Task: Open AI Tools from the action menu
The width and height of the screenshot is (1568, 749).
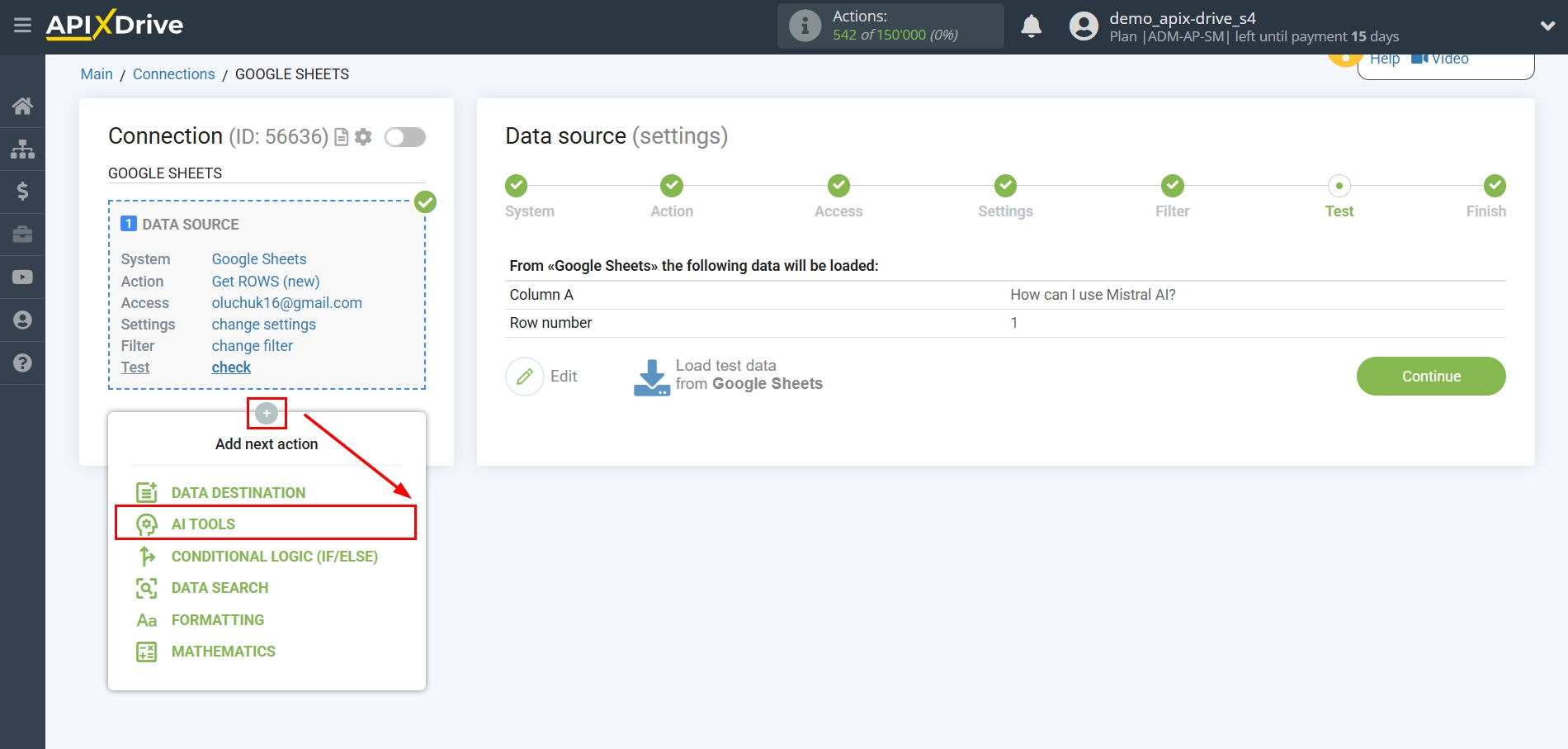Action: pyautogui.click(x=203, y=524)
